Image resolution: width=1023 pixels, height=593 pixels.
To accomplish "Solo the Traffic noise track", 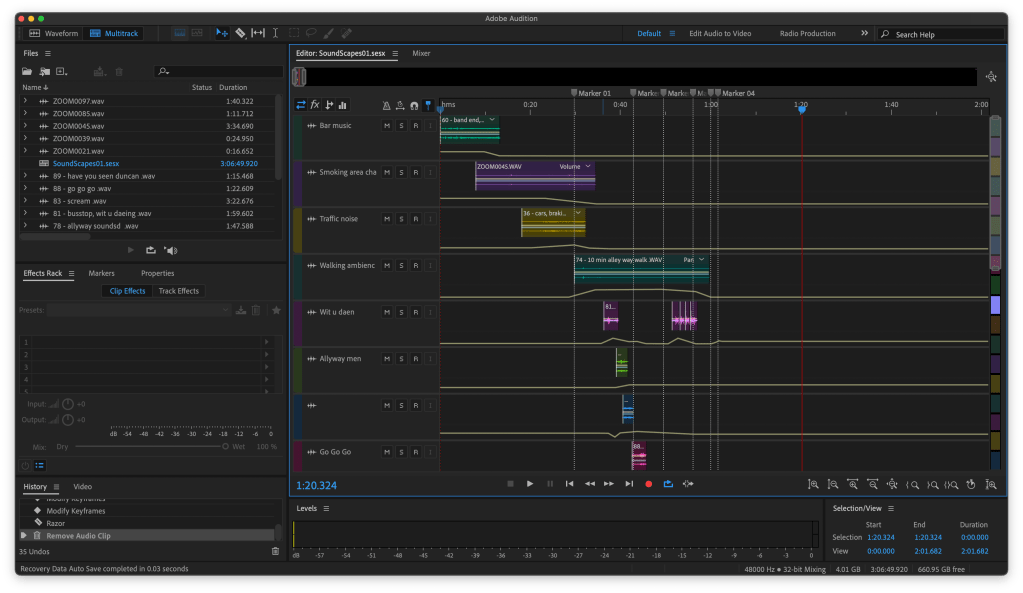I will (x=401, y=219).
